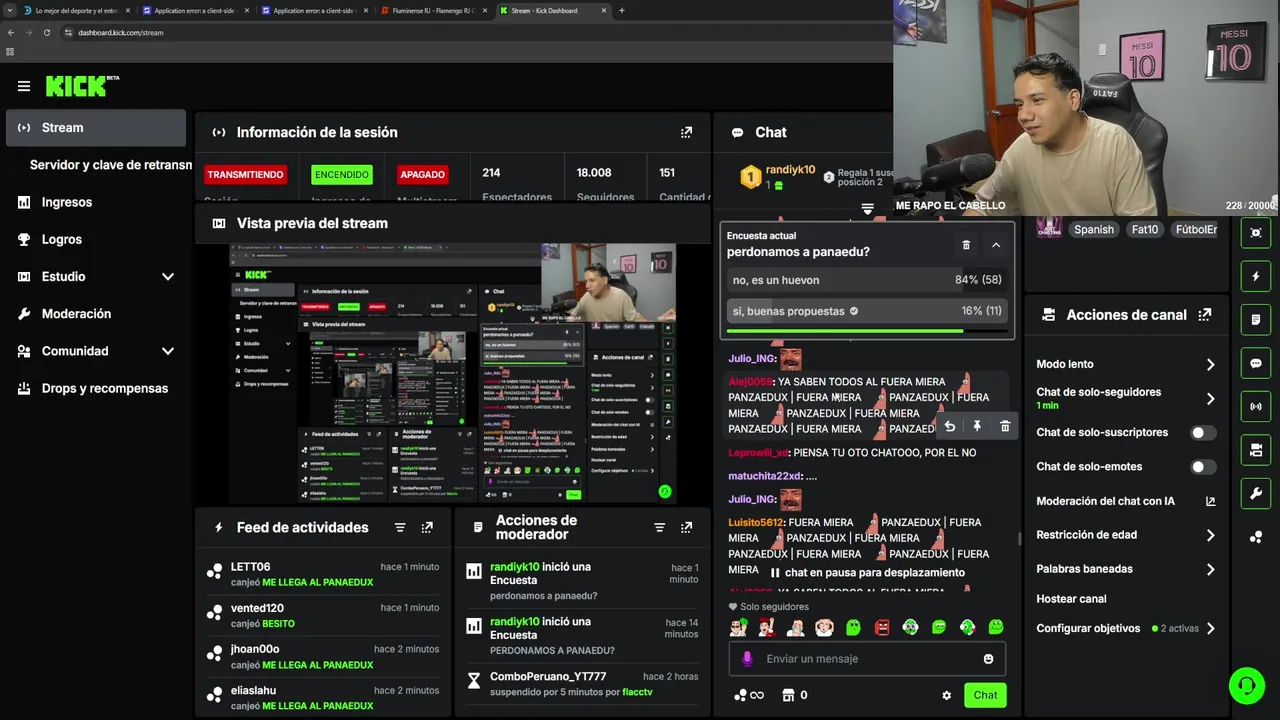Collapse the current poll with chevron
This screenshot has height=720, width=1280.
click(x=996, y=244)
